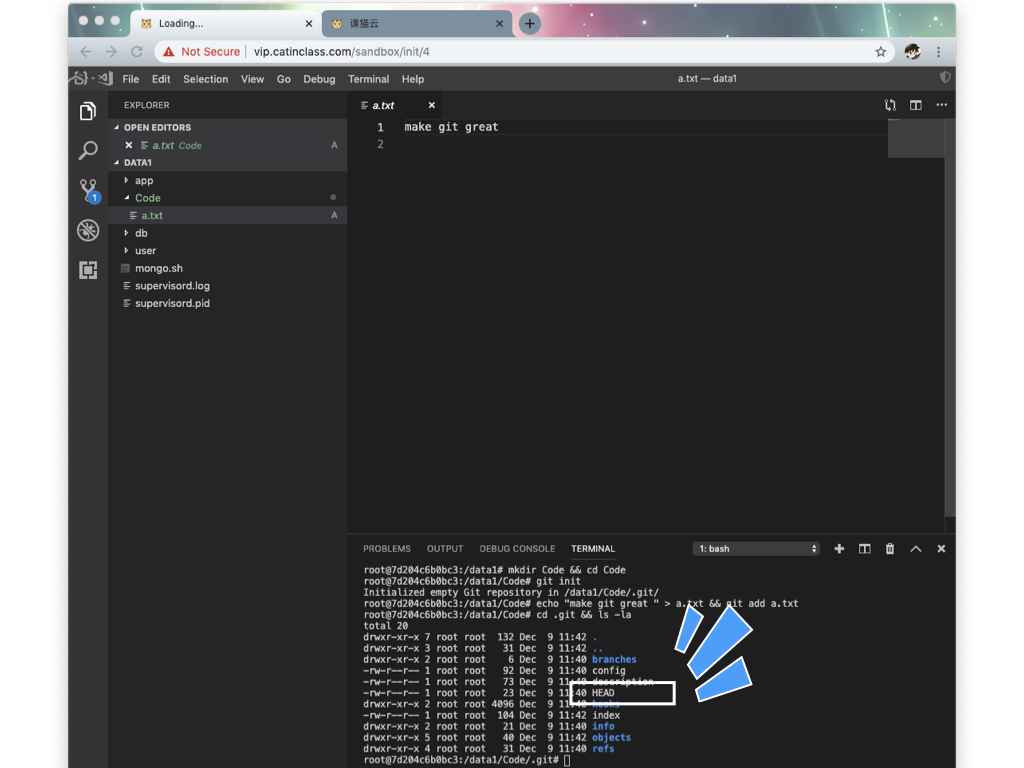Viewport: 1024px width, 768px height.
Task: Open the Debug view in activity bar
Action: (88, 231)
